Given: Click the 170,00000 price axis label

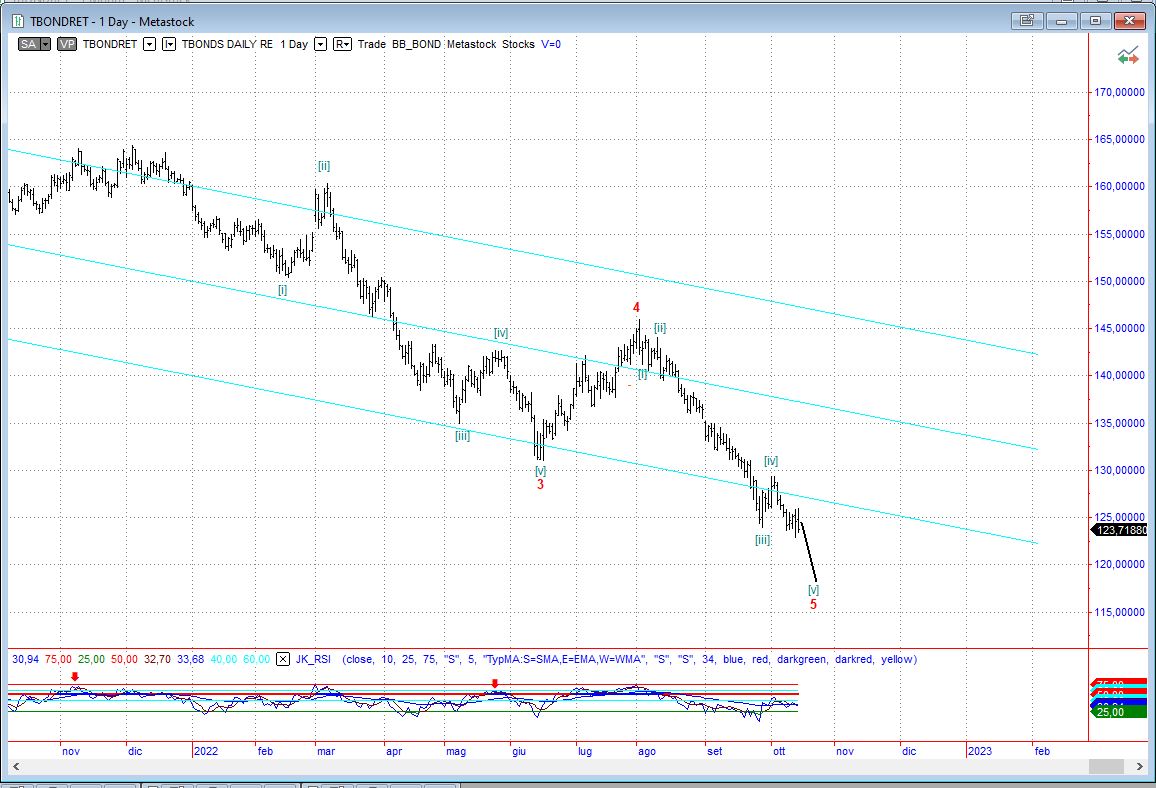Looking at the screenshot, I should 1119,92.
